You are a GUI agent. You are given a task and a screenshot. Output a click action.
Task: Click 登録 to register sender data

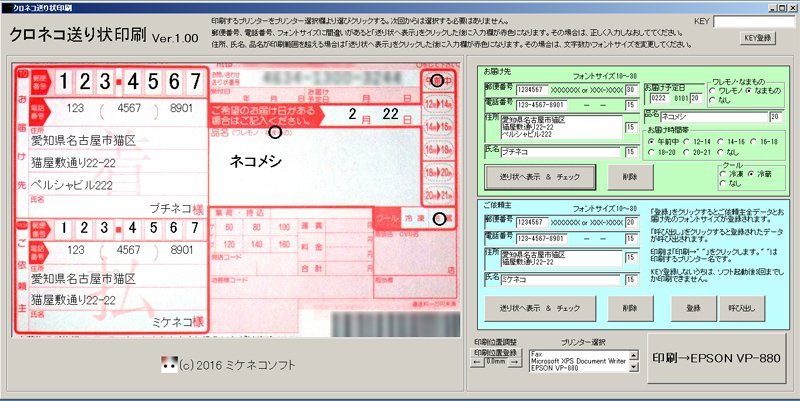tap(692, 309)
